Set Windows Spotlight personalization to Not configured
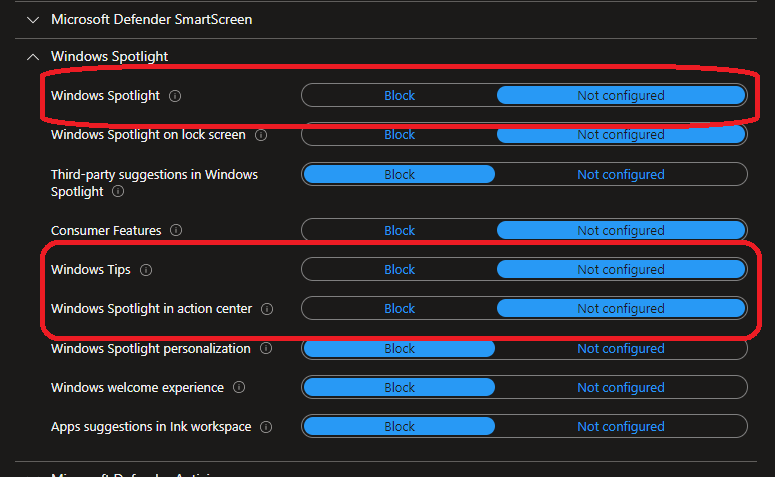 (620, 349)
